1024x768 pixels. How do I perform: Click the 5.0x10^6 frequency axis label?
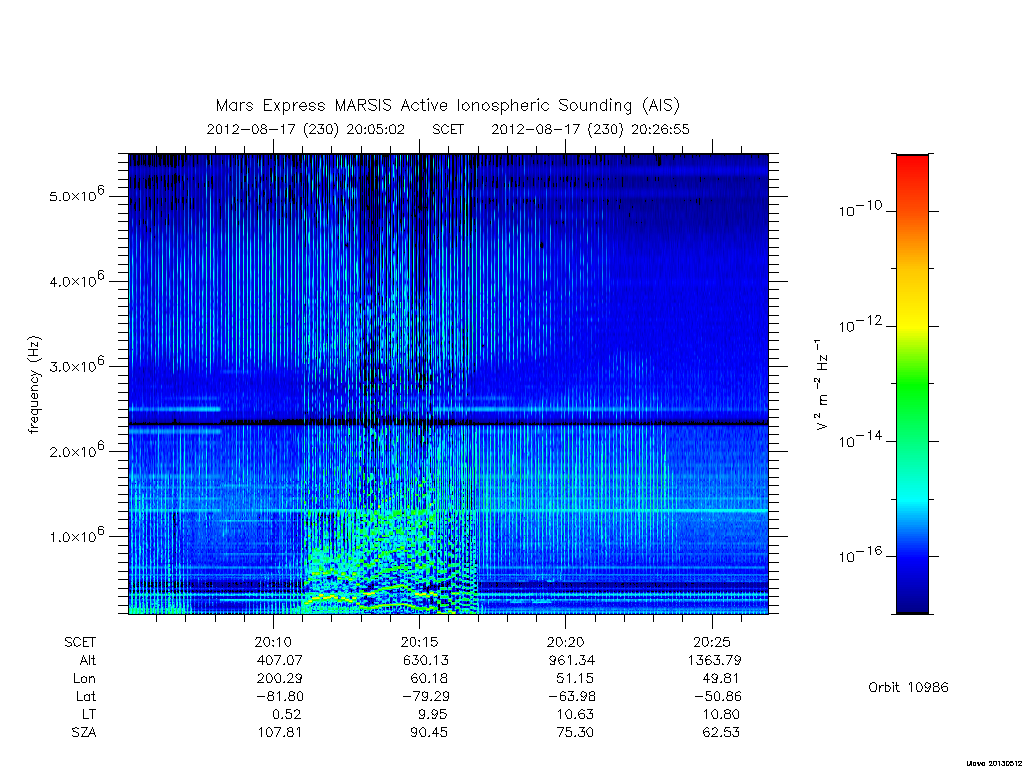click(76, 195)
